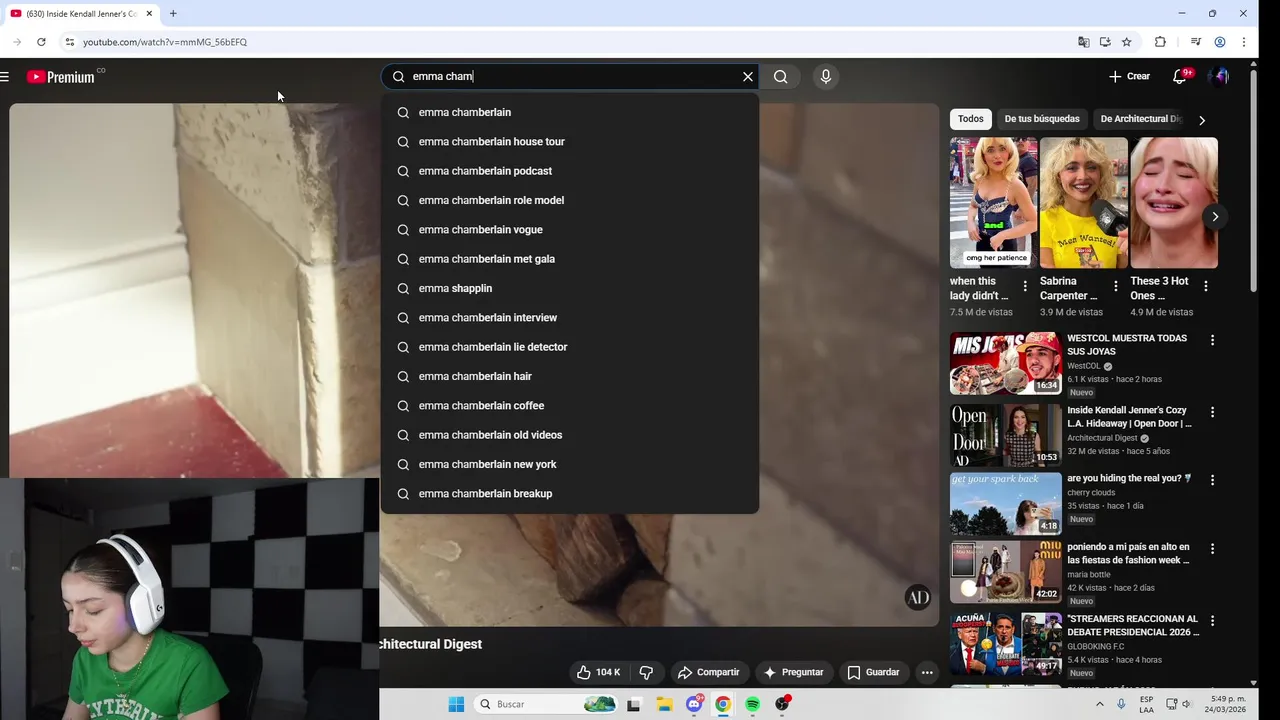Select suggestion 'emma chamberlain old videos'
The width and height of the screenshot is (1280, 720).
click(569, 435)
